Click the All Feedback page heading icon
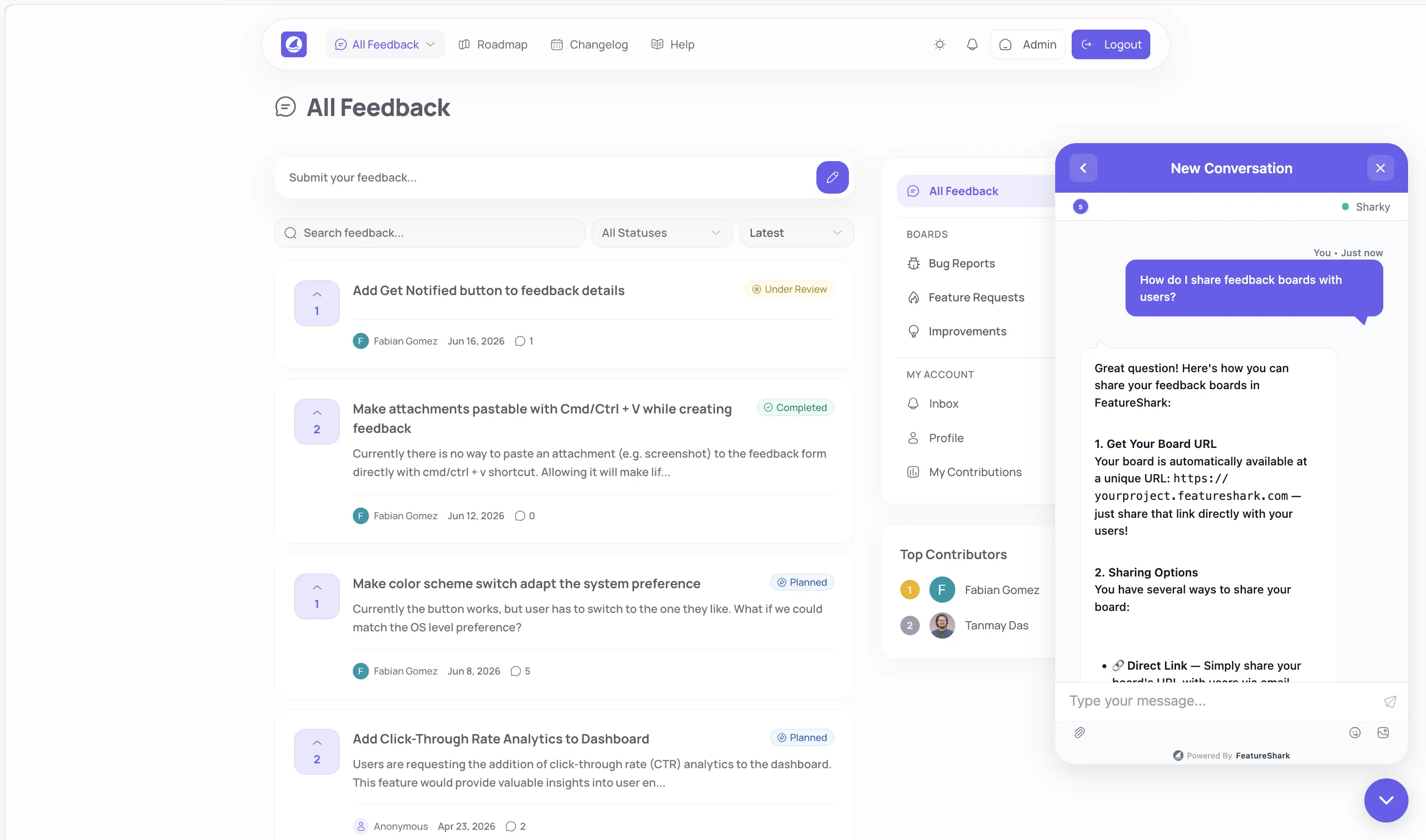Image resolution: width=1426 pixels, height=840 pixels. click(285, 106)
